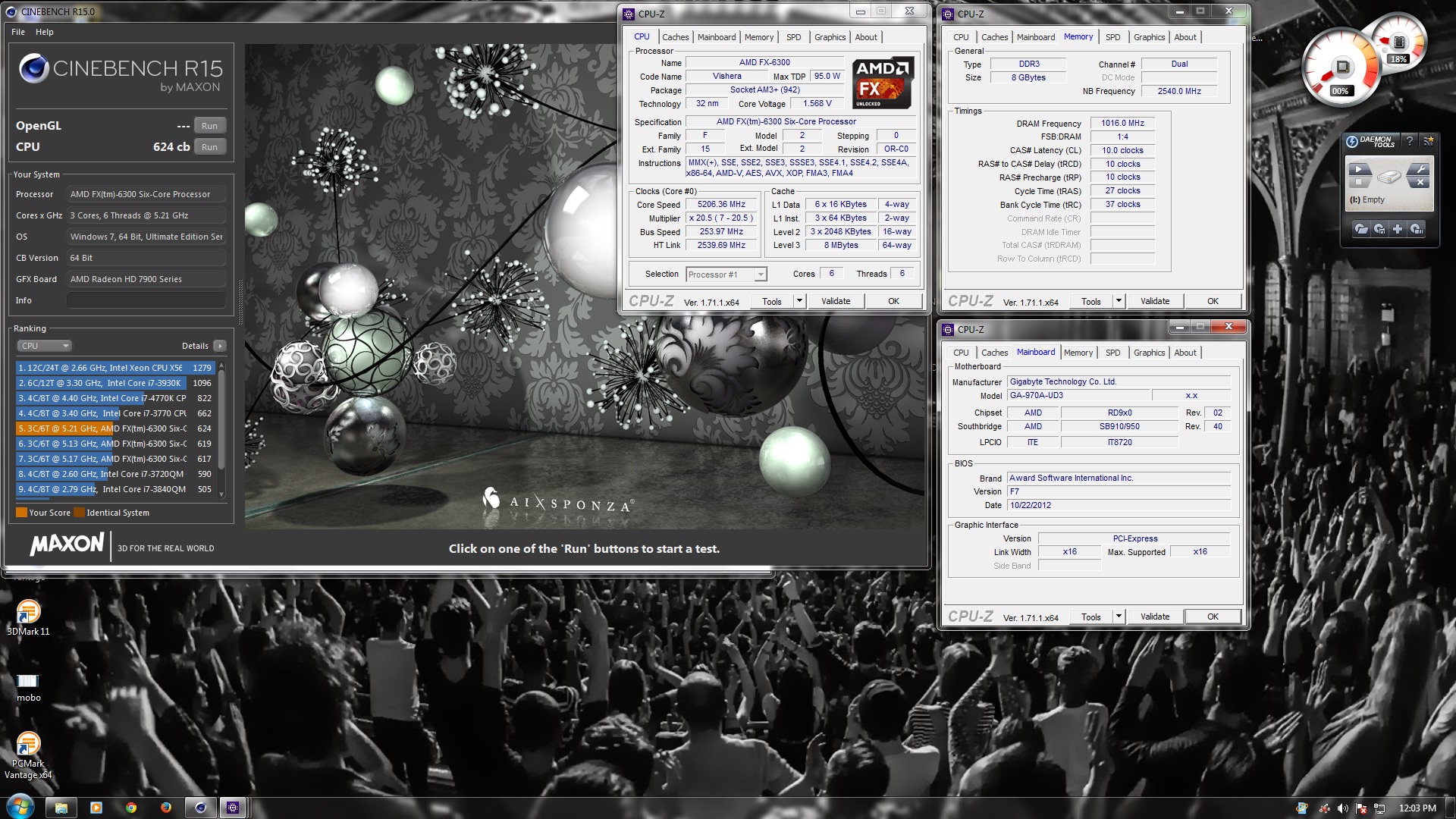Select highlighted ranking row 5.21 GHz FX-6300

click(115, 428)
